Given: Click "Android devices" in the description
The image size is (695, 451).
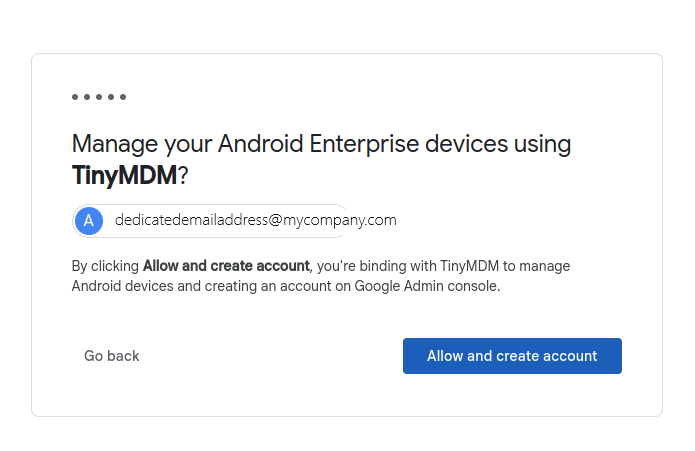Looking at the screenshot, I should [x=122, y=286].
